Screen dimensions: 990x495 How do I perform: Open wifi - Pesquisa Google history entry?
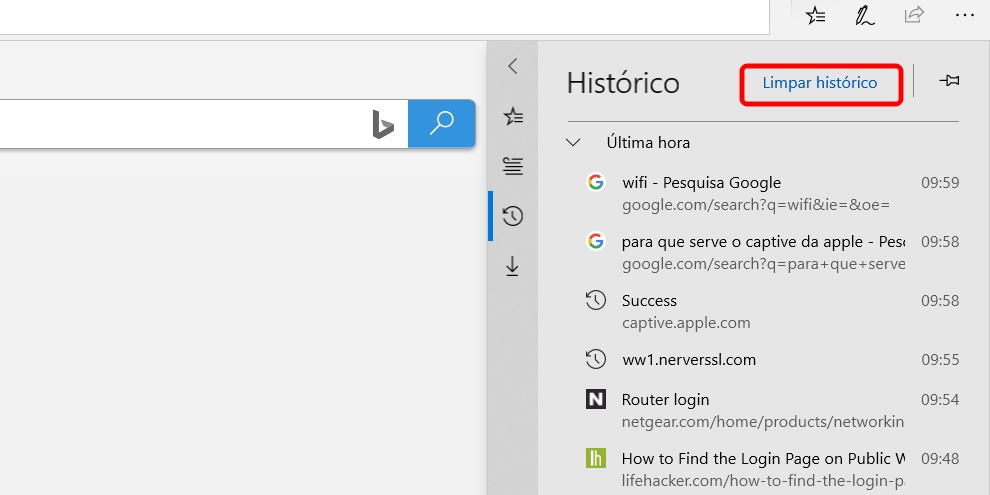point(772,193)
